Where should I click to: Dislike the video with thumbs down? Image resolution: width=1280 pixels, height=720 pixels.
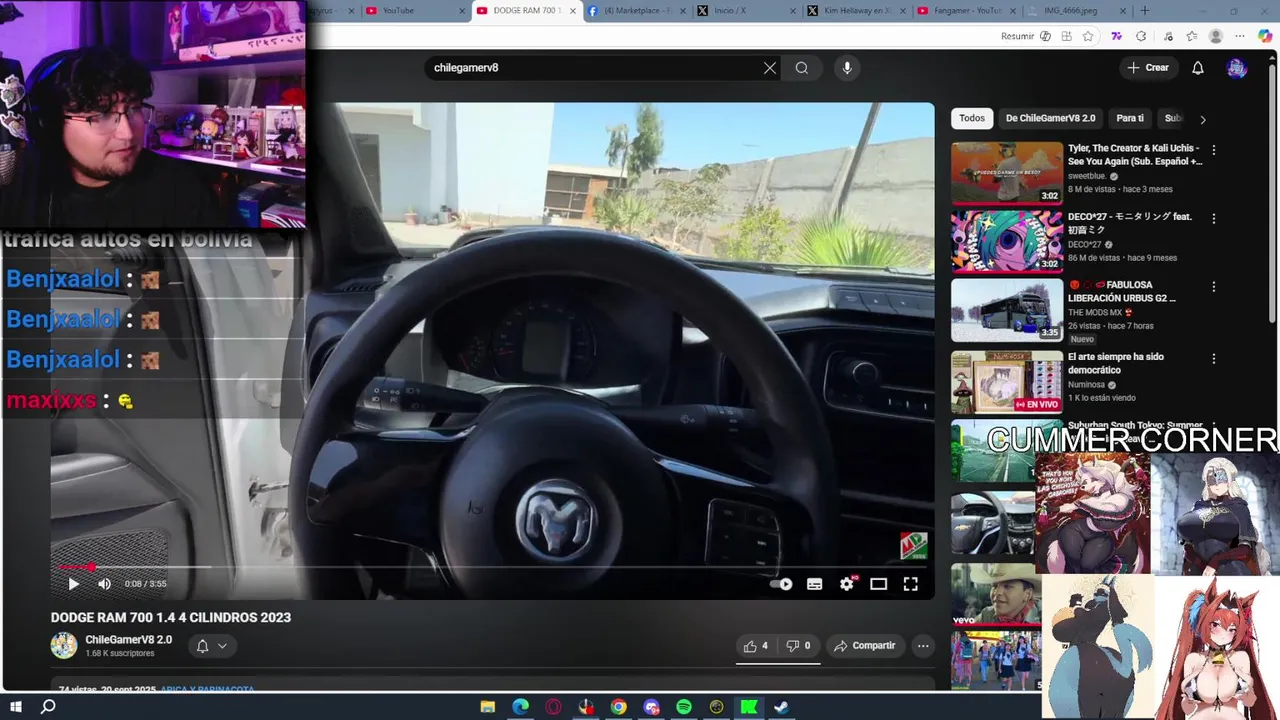click(x=798, y=646)
